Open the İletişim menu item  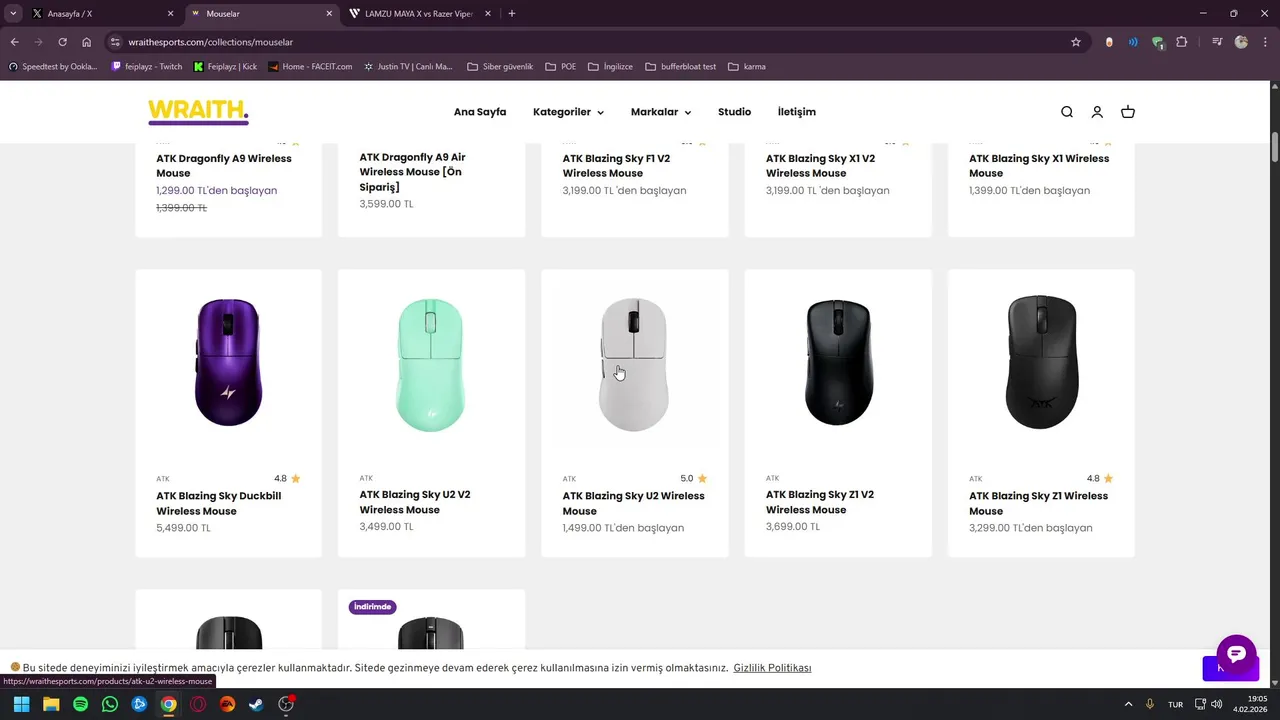797,112
